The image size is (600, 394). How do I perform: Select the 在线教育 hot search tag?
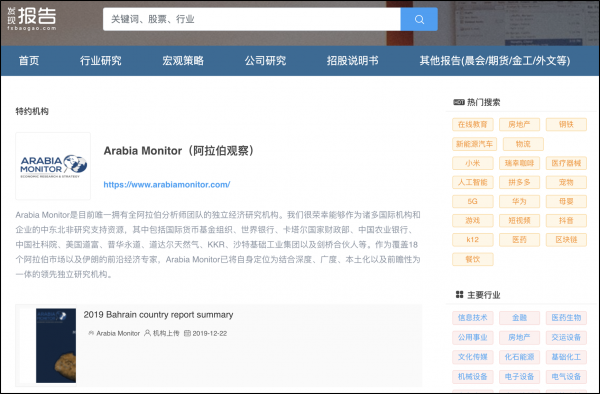[473, 124]
